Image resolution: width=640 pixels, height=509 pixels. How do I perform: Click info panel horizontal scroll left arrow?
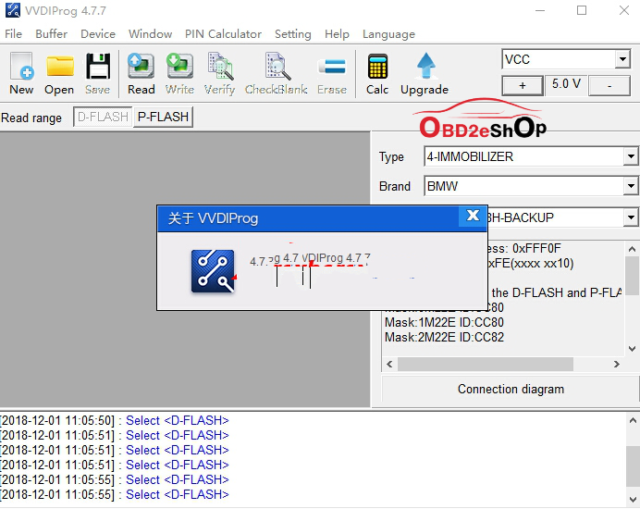[x=389, y=364]
